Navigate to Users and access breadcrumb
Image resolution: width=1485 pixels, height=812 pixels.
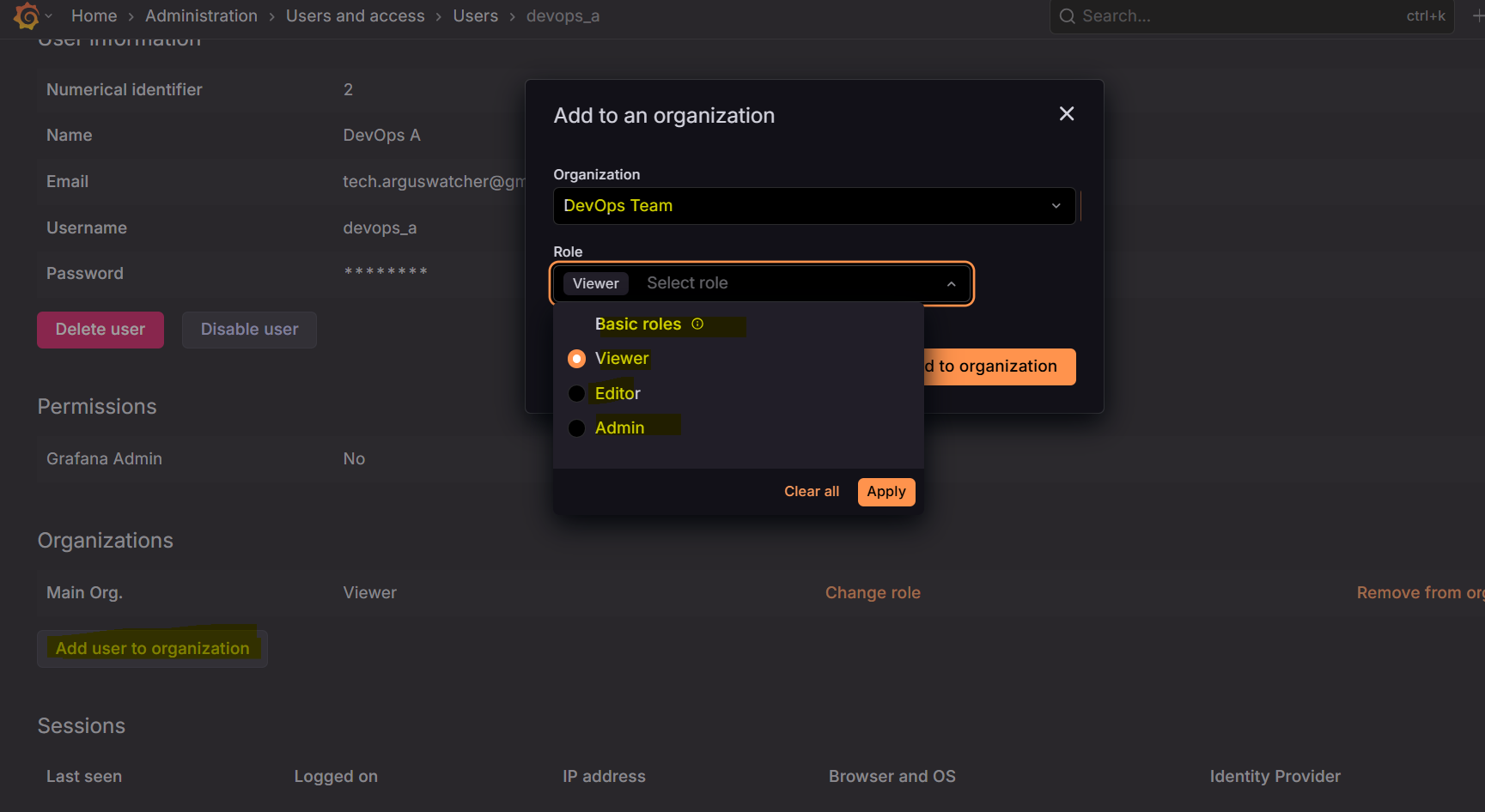(356, 16)
